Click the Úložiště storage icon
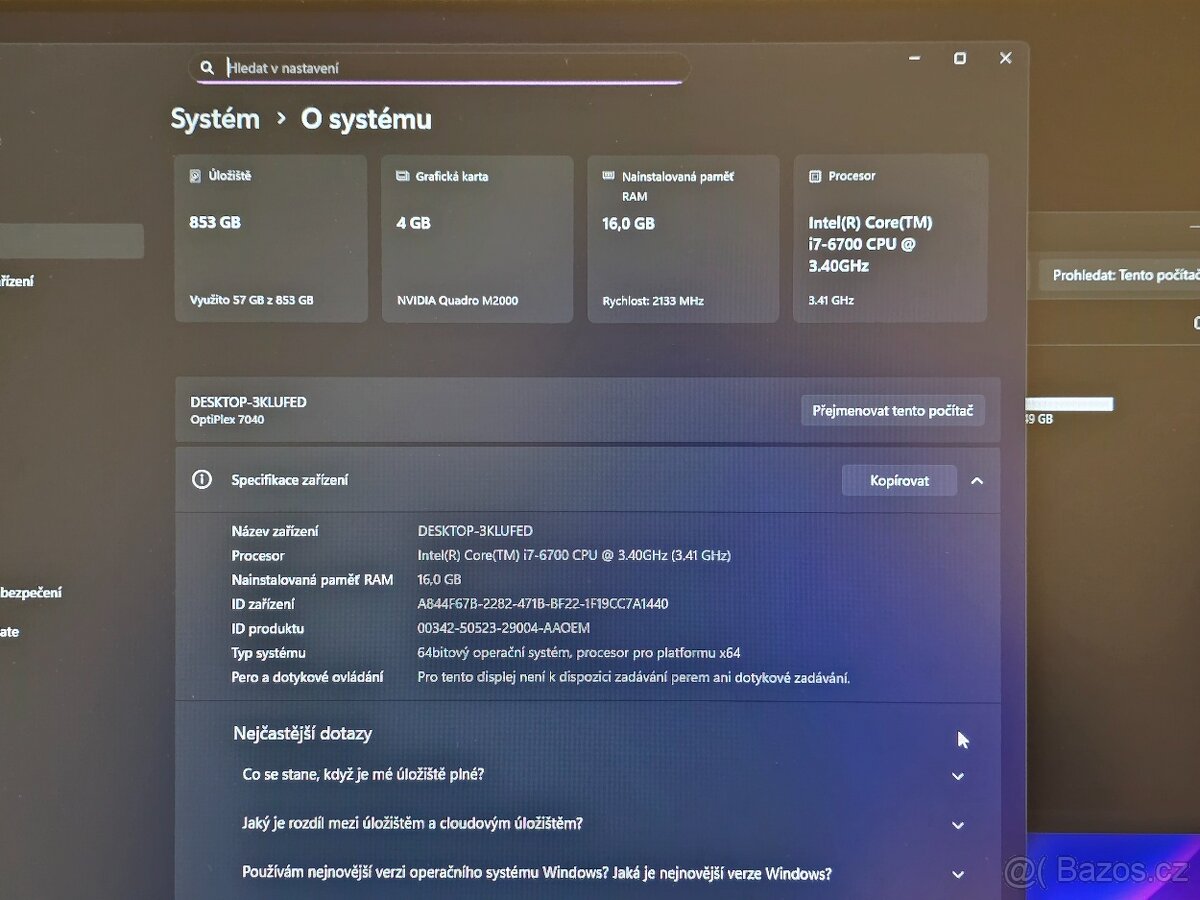The height and width of the screenshot is (900, 1200). pyautogui.click(x=195, y=176)
